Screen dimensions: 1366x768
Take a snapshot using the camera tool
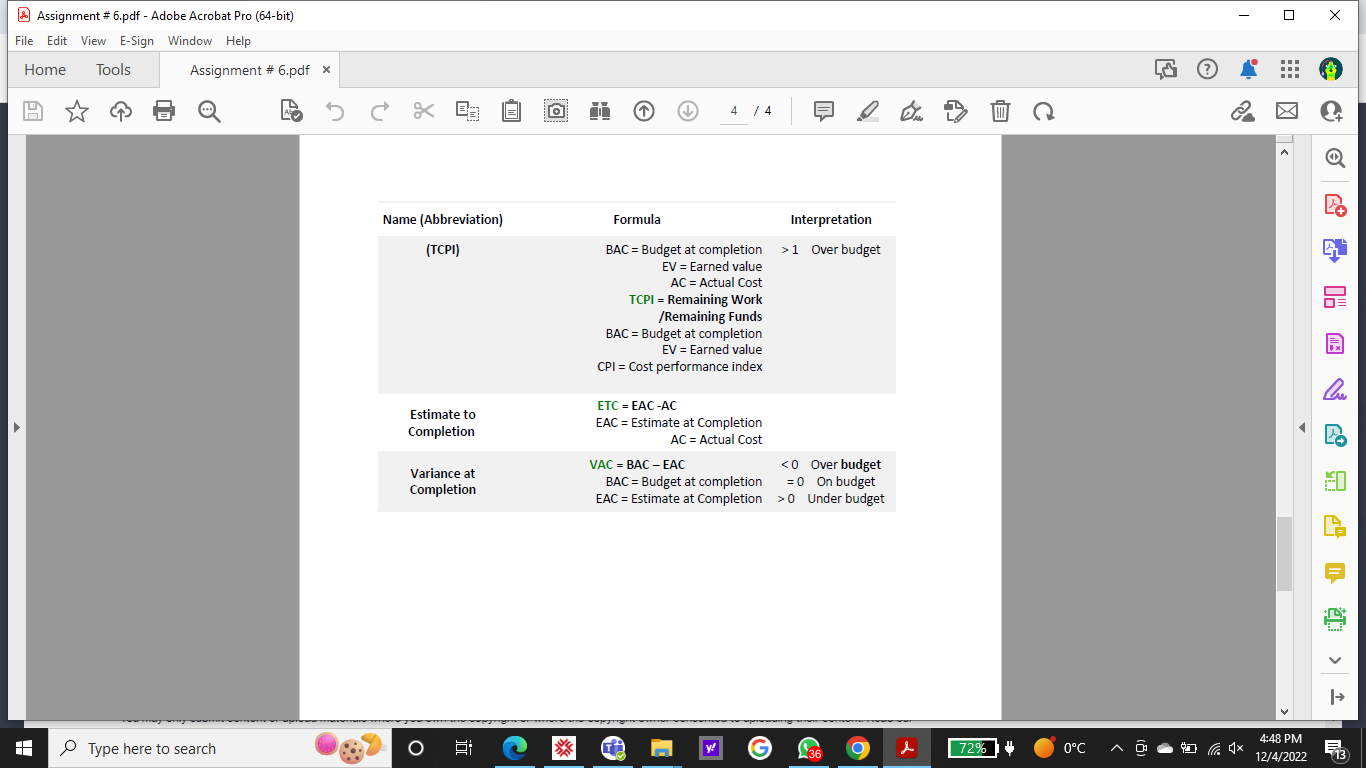click(556, 111)
